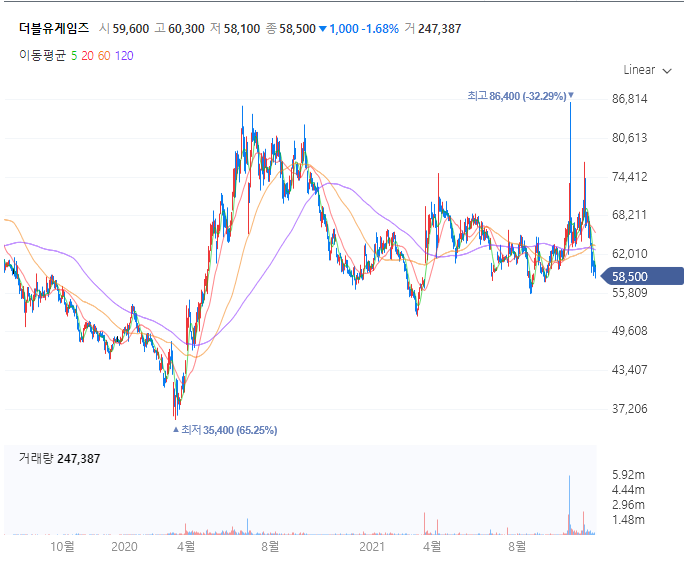Click the 2.96m volume axis label

pos(628,505)
